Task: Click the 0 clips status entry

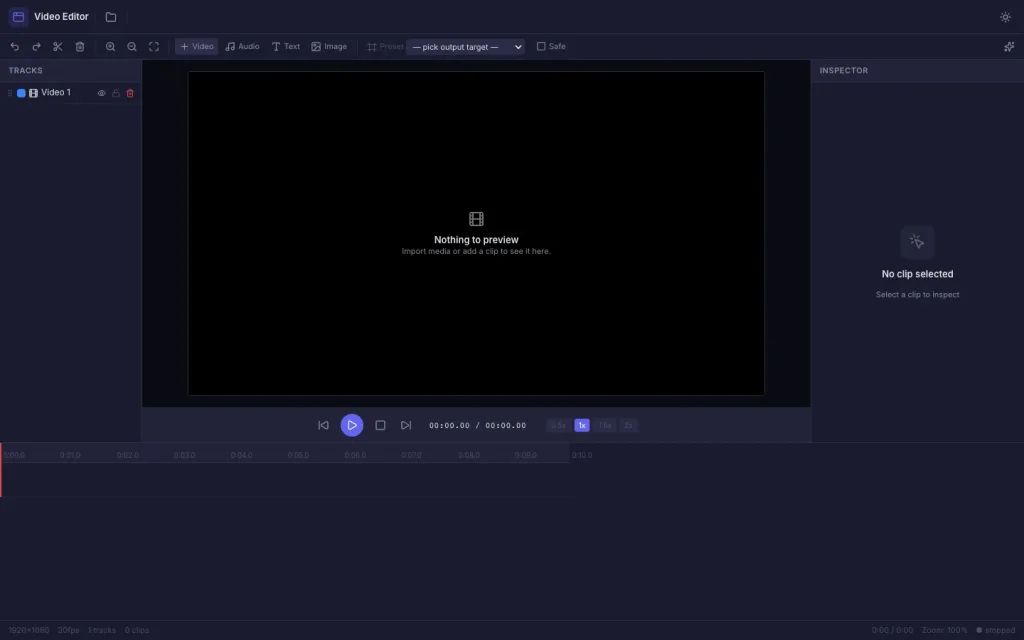Action: click(136, 630)
